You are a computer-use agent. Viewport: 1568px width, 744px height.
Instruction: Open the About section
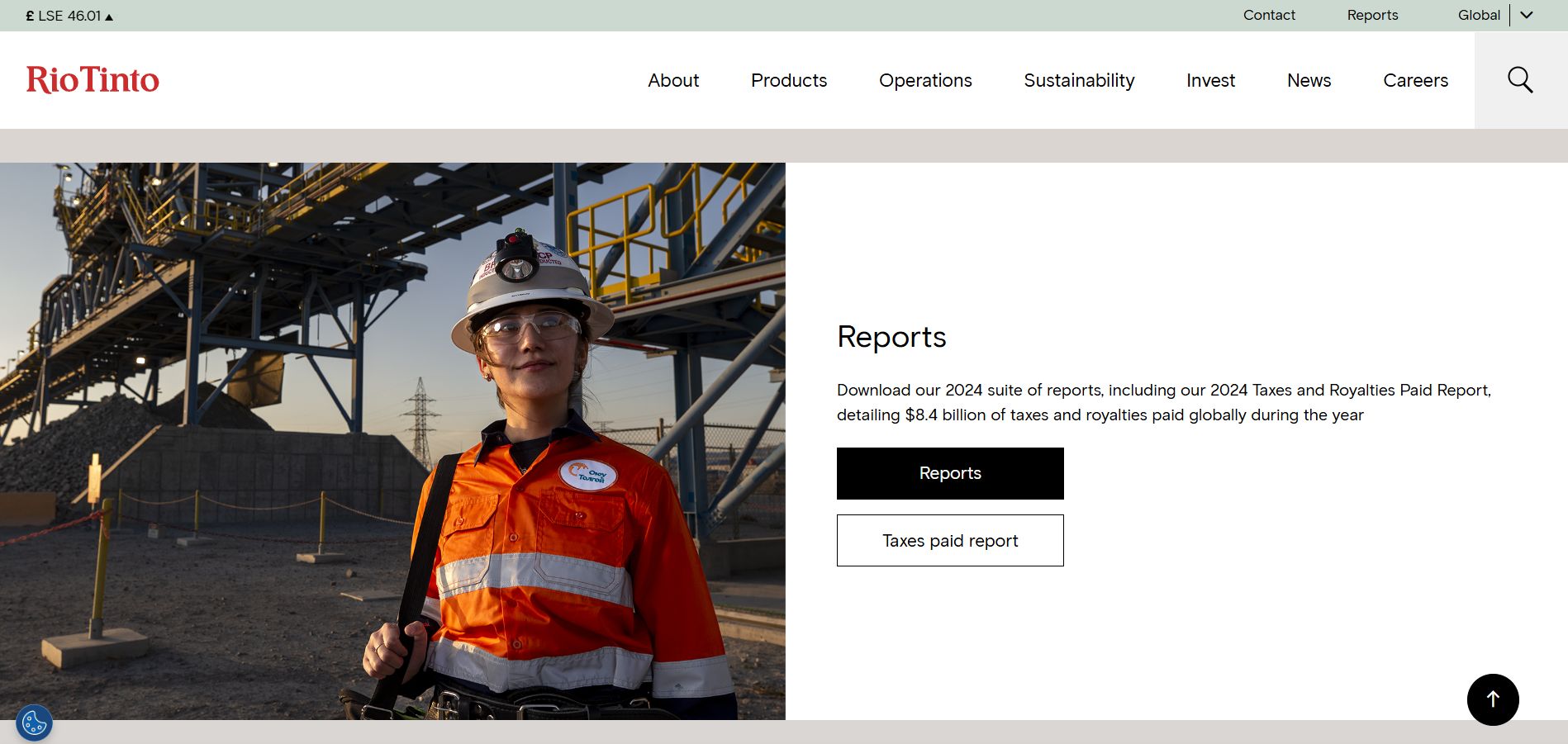[673, 80]
